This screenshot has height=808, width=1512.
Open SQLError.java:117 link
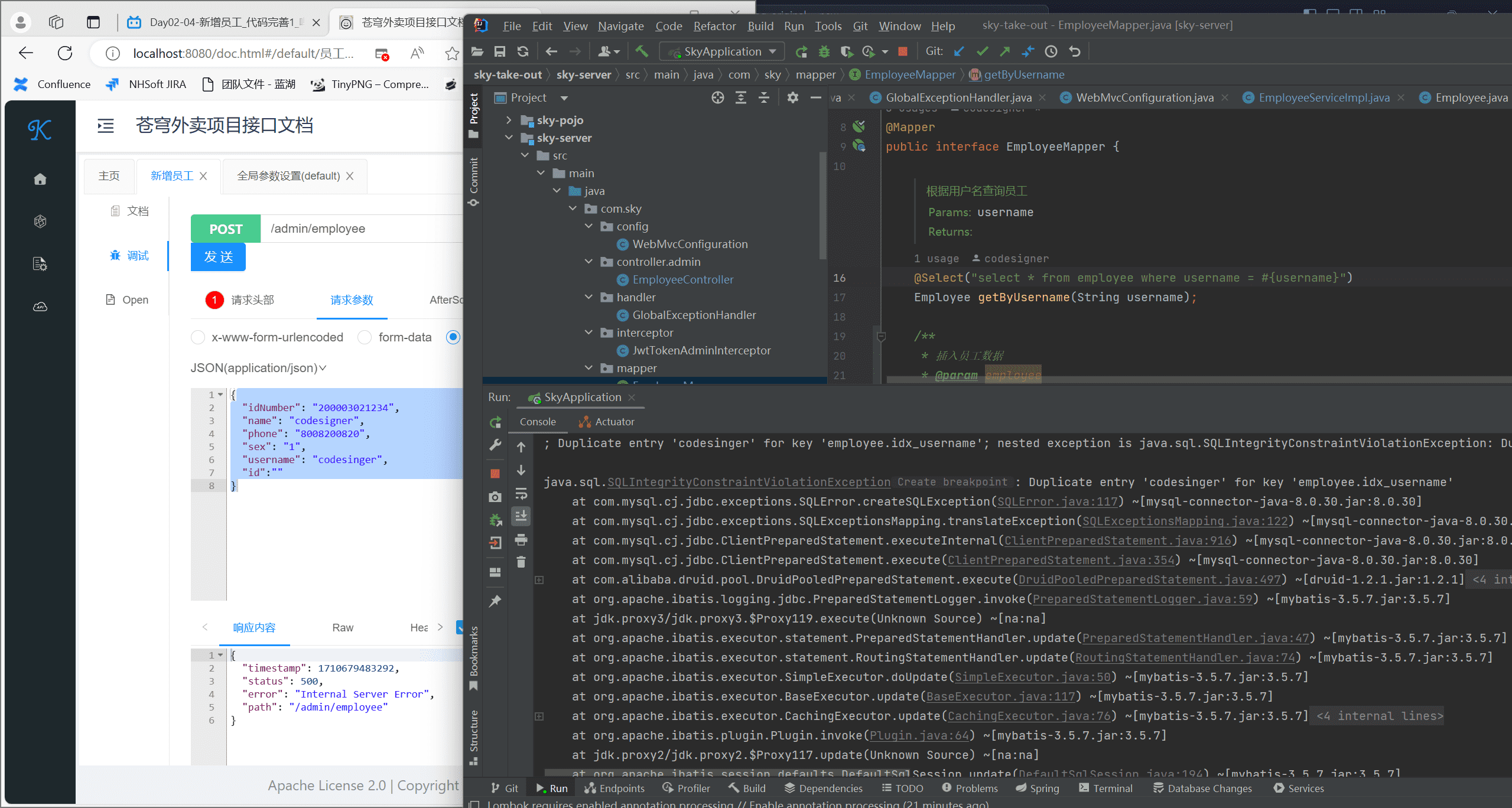1058,501
